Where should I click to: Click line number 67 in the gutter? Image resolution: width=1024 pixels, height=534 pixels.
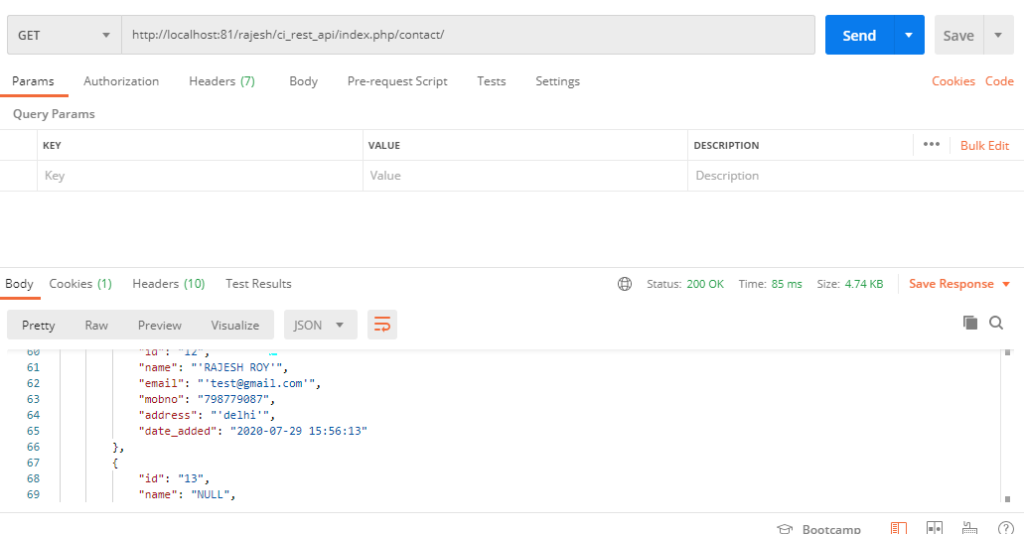(x=33, y=463)
